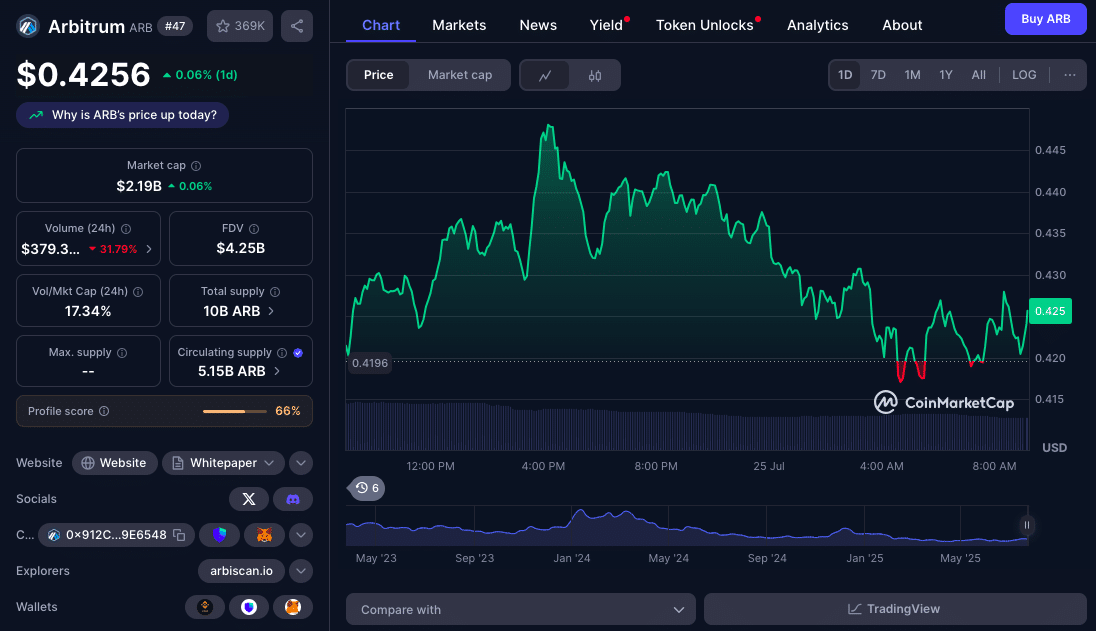The height and width of the screenshot is (631, 1096).
Task: Select the 1M time range
Action: pos(912,75)
